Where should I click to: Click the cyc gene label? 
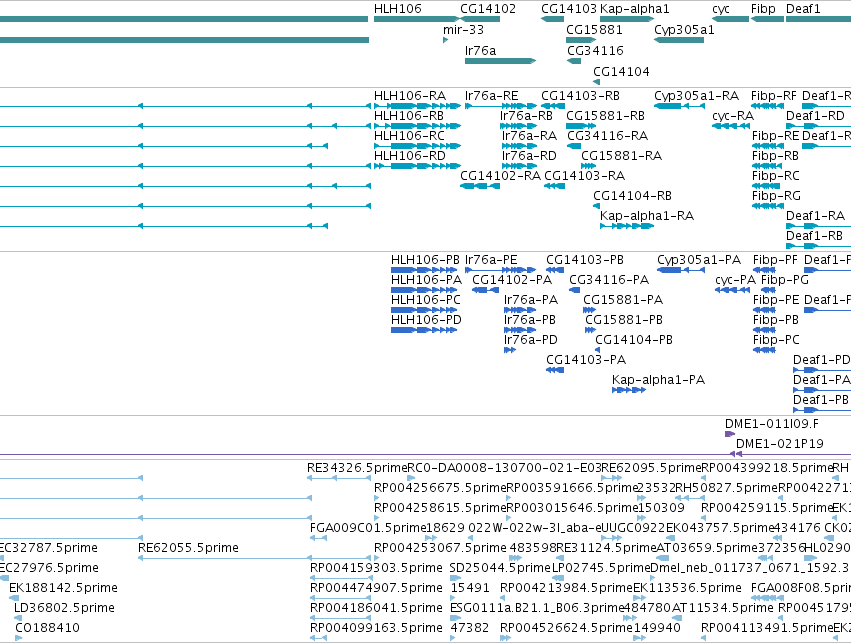point(721,9)
